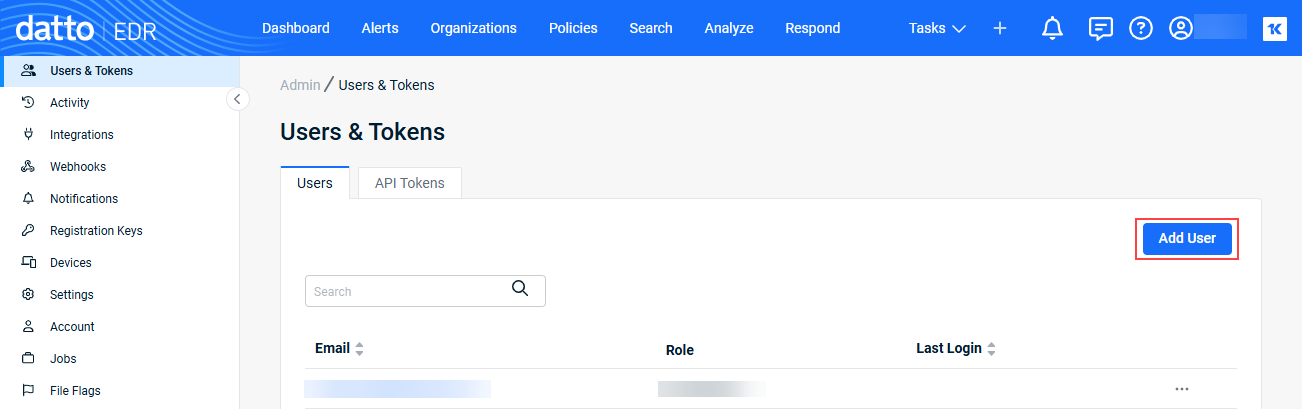Click into the Search input field
This screenshot has height=409, width=1302.
[x=405, y=292]
